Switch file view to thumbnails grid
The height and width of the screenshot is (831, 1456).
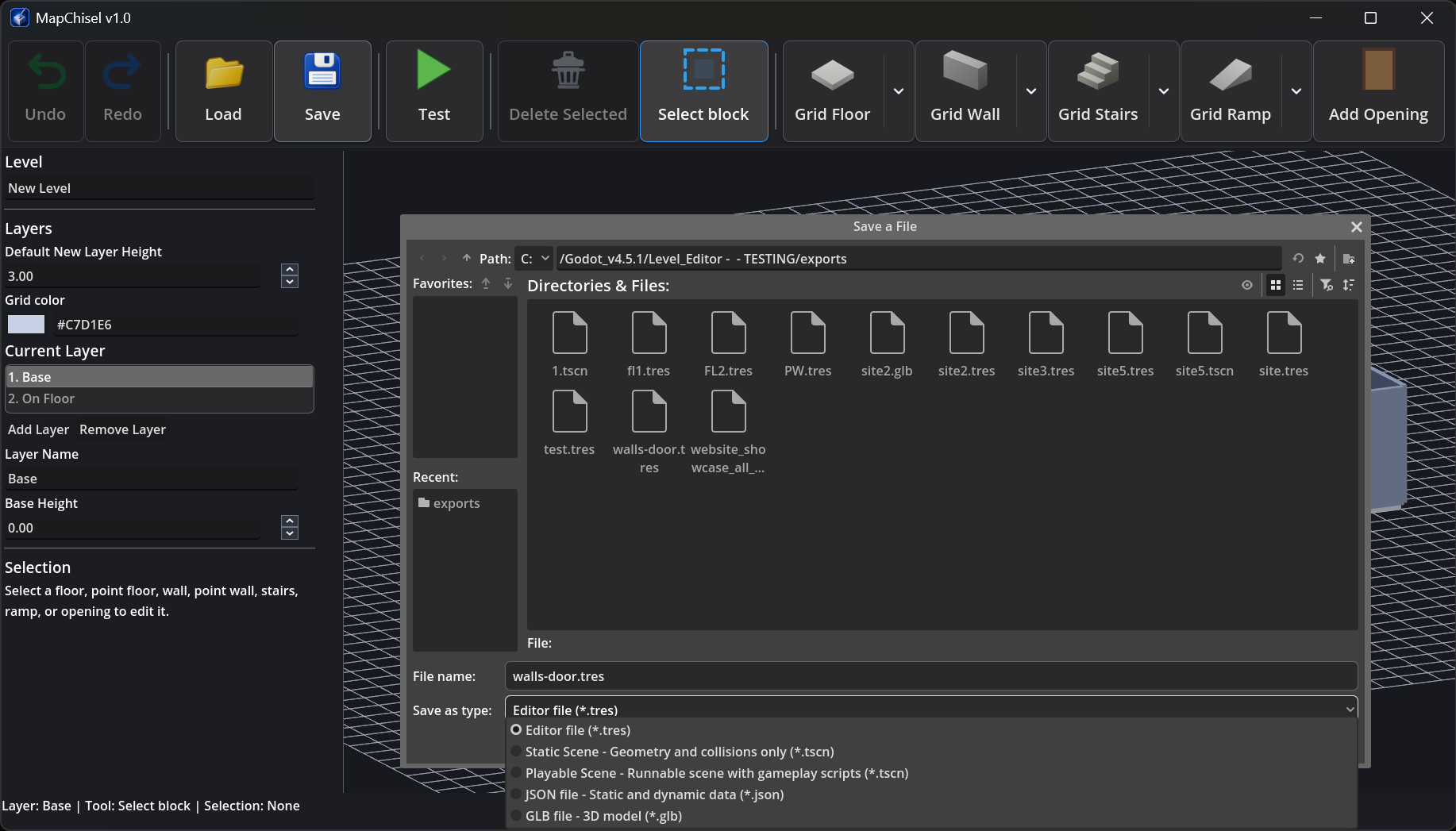[1276, 285]
